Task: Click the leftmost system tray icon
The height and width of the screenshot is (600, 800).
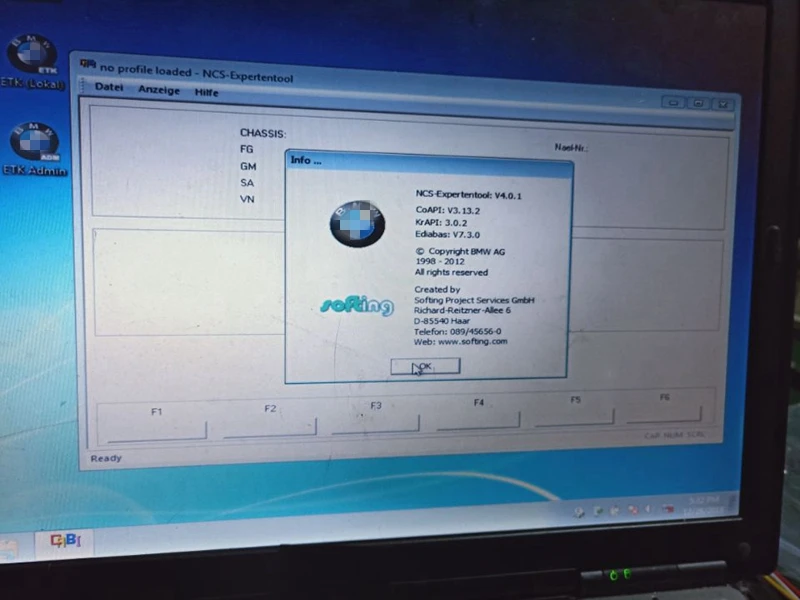Action: [x=579, y=512]
